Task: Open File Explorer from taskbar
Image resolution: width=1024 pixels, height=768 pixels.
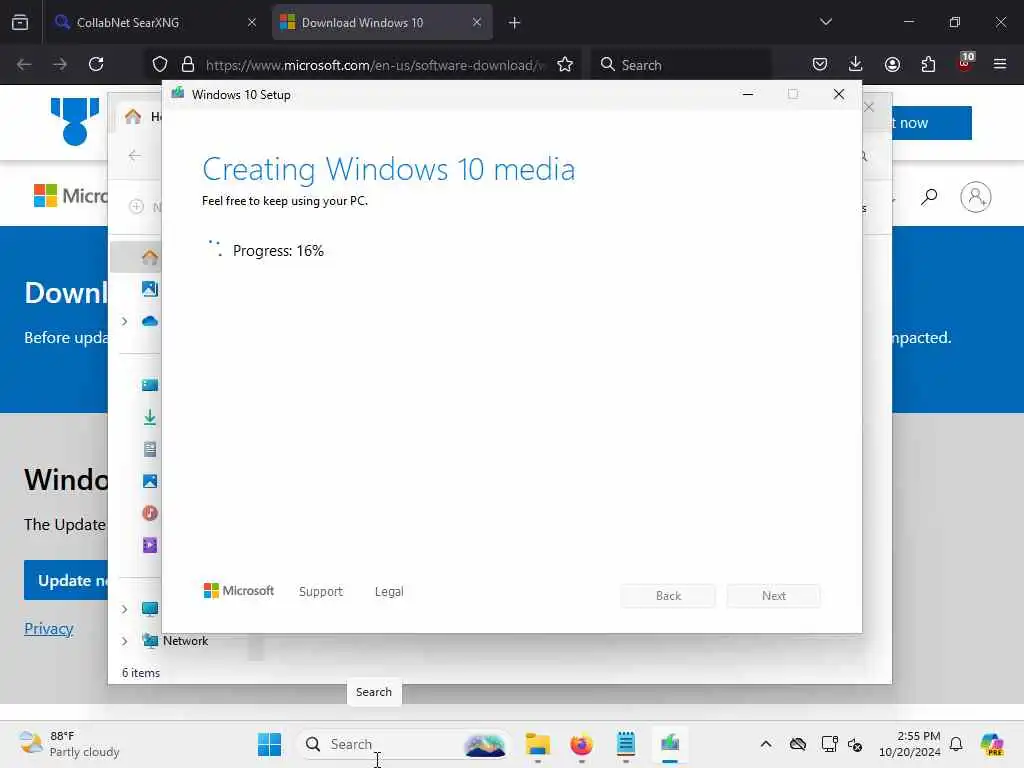Action: 537,744
